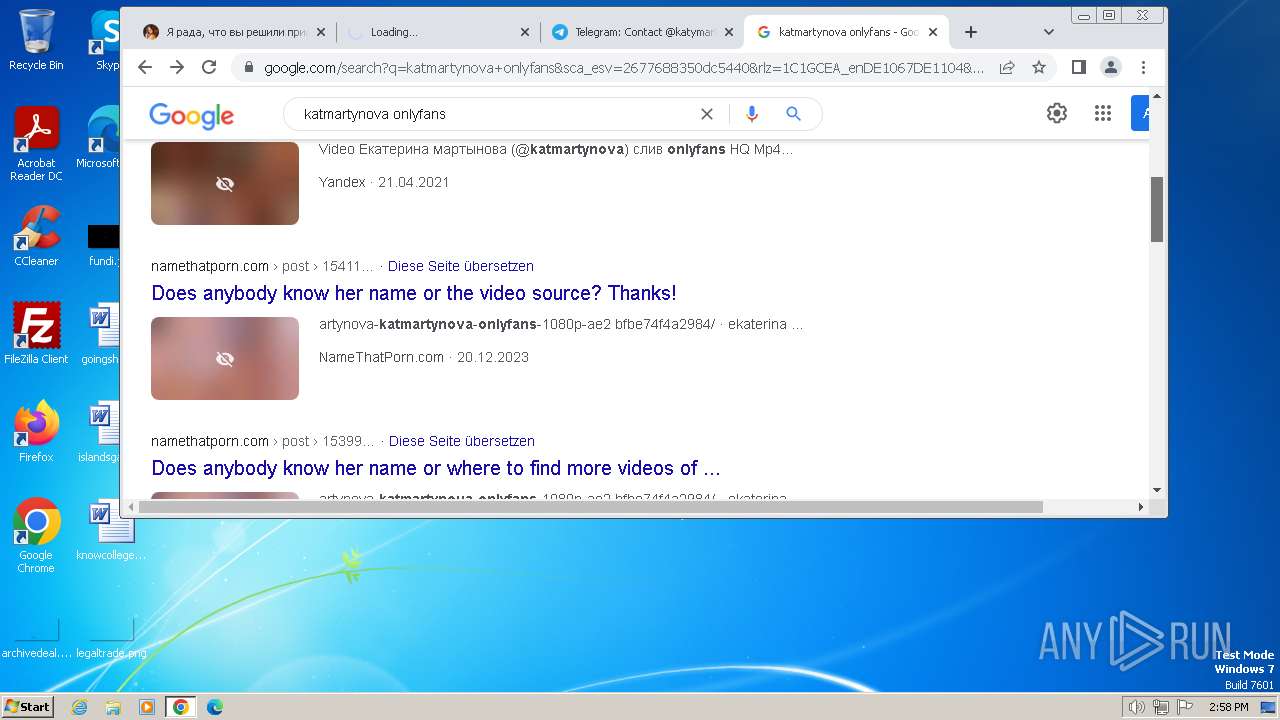The image size is (1280, 720).
Task: Share this page via address bar icon
Action: click(x=1007, y=67)
